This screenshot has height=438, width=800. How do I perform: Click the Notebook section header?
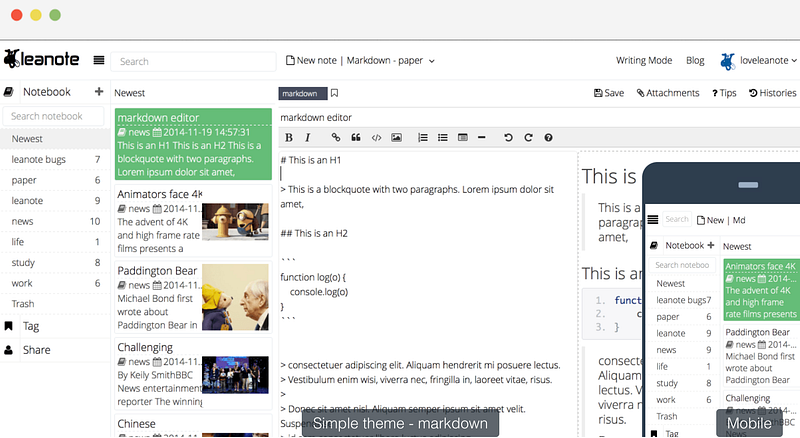point(47,92)
